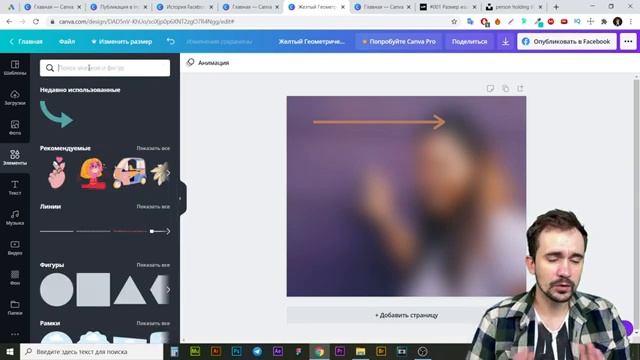The height and width of the screenshot is (360, 640).
Task: Click the download icon in header
Action: [505, 42]
